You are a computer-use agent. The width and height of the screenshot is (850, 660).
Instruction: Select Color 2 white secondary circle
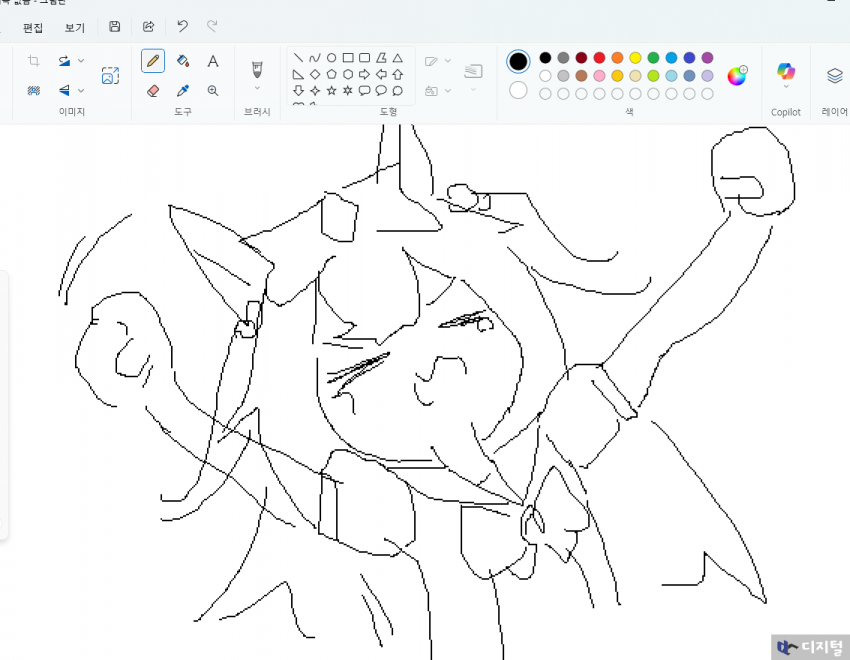point(518,90)
